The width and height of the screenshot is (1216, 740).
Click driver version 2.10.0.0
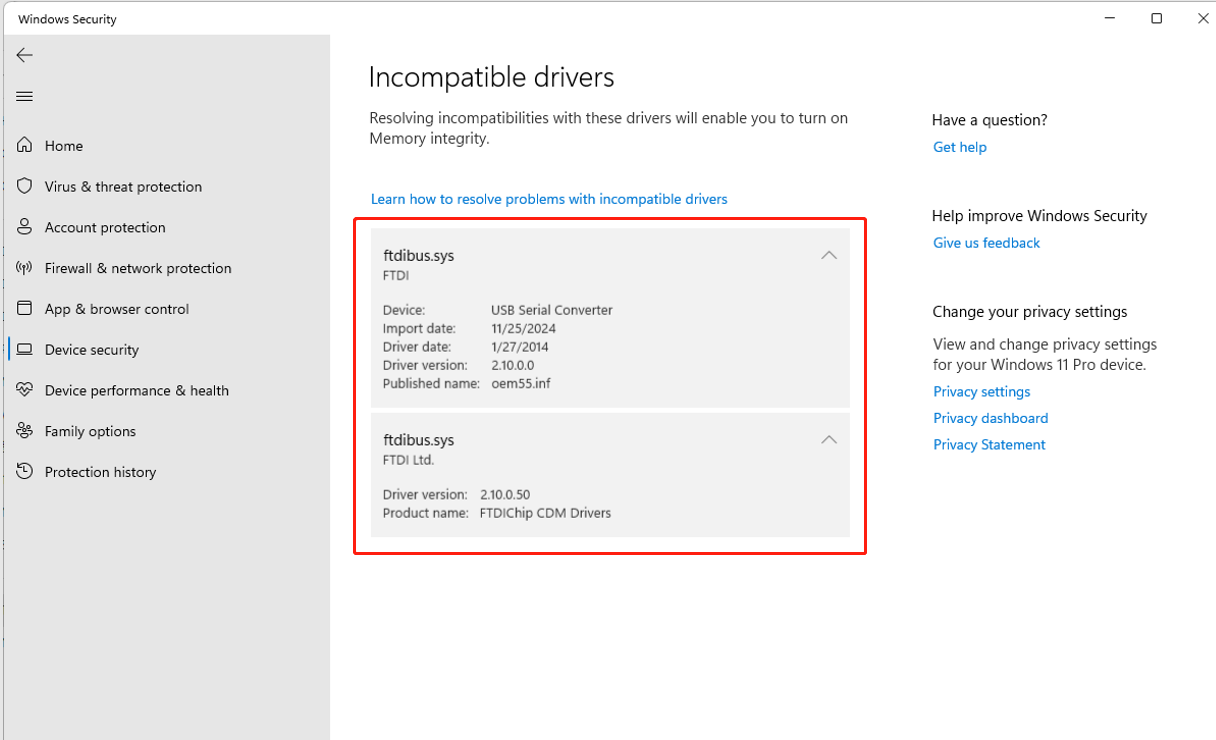coord(515,365)
